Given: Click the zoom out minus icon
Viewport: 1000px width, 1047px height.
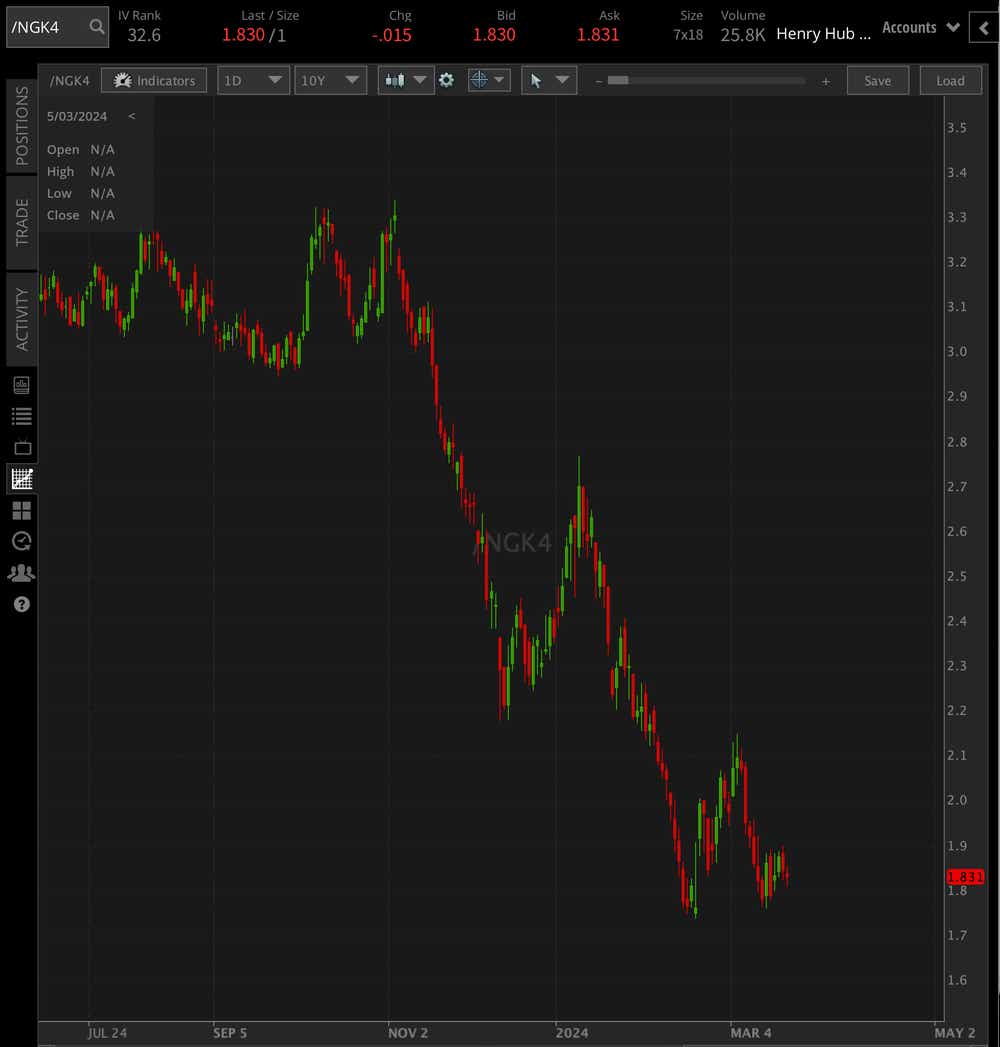Looking at the screenshot, I should click(x=599, y=81).
